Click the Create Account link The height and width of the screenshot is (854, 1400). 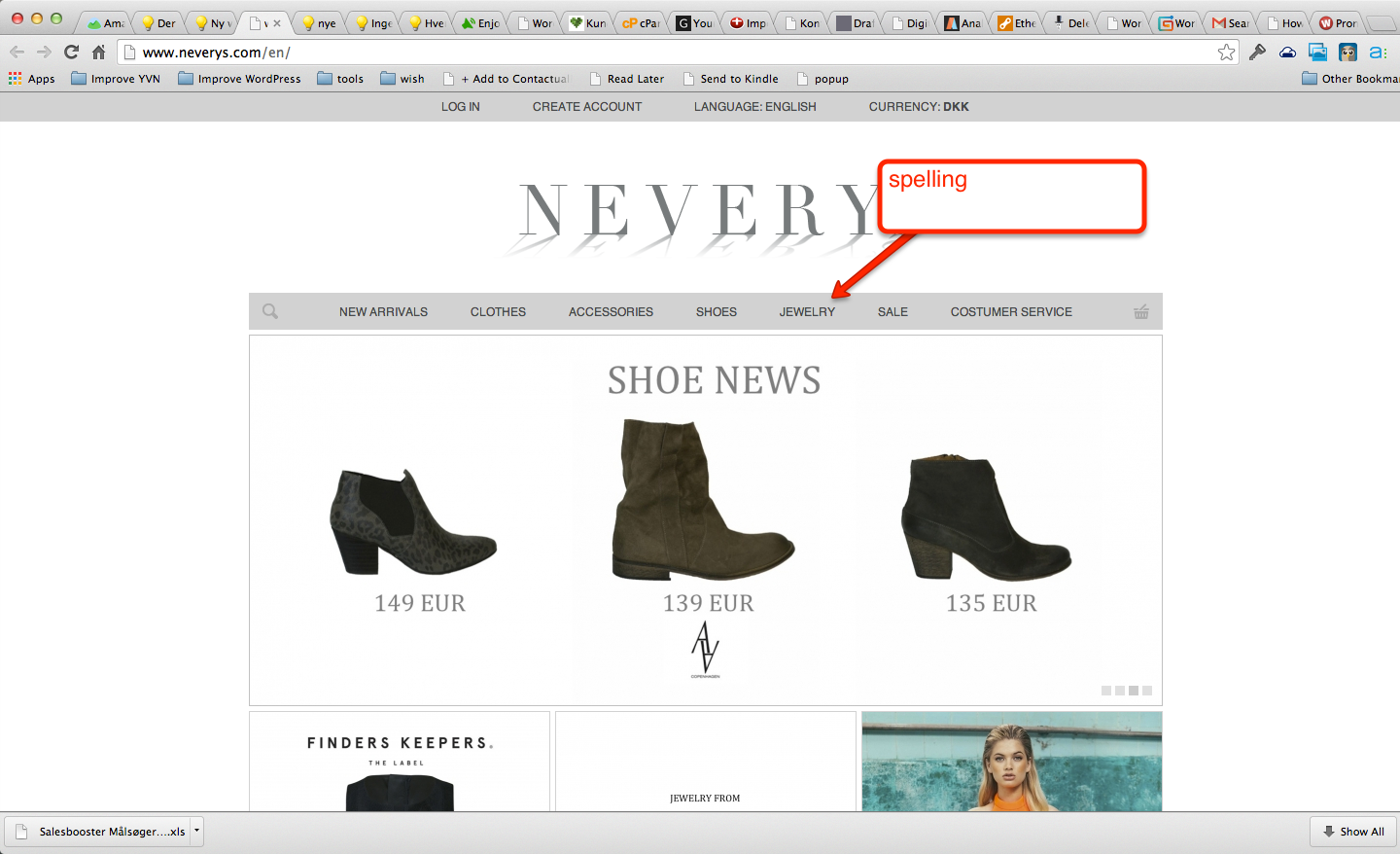(x=586, y=107)
